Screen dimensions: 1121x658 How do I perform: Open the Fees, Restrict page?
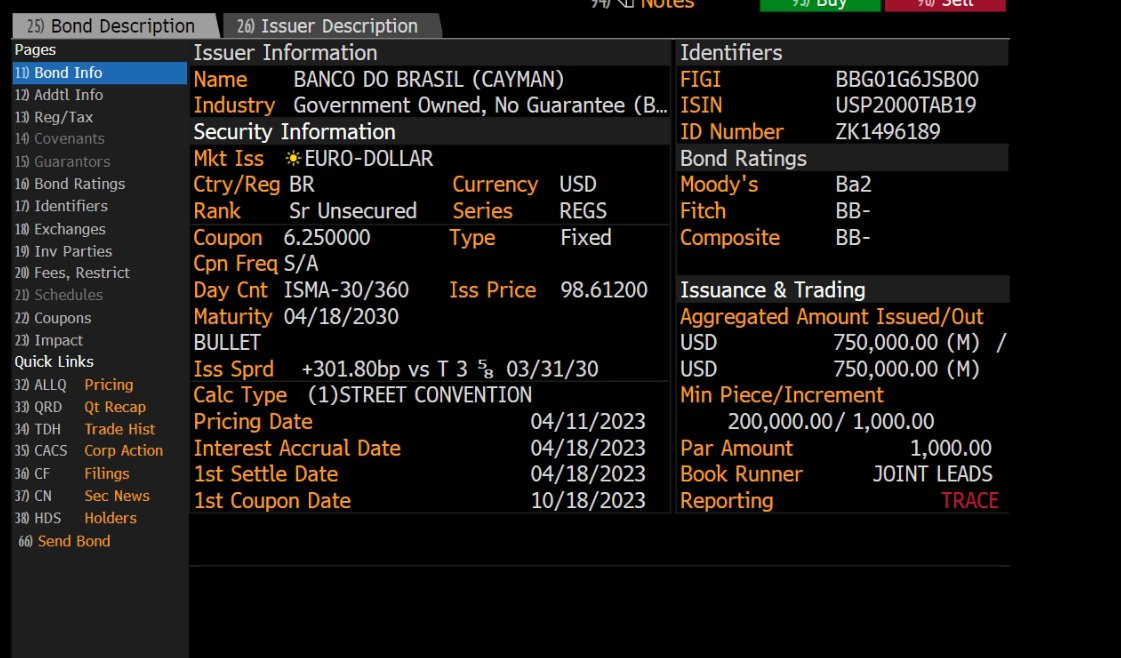coord(72,273)
